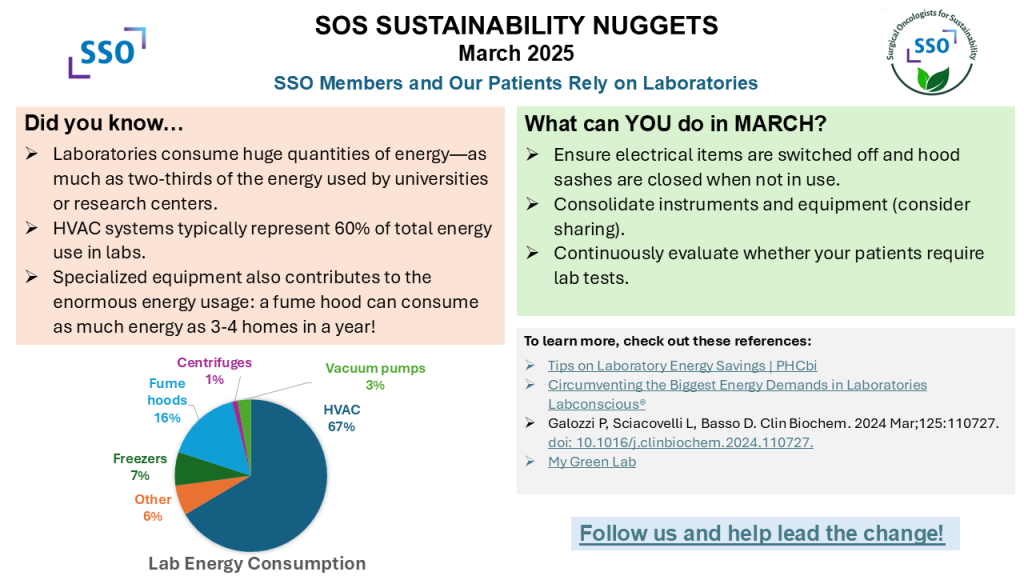Viewport: 1024px width, 576px height.
Task: Open the My Green Lab link
Action: point(591,461)
